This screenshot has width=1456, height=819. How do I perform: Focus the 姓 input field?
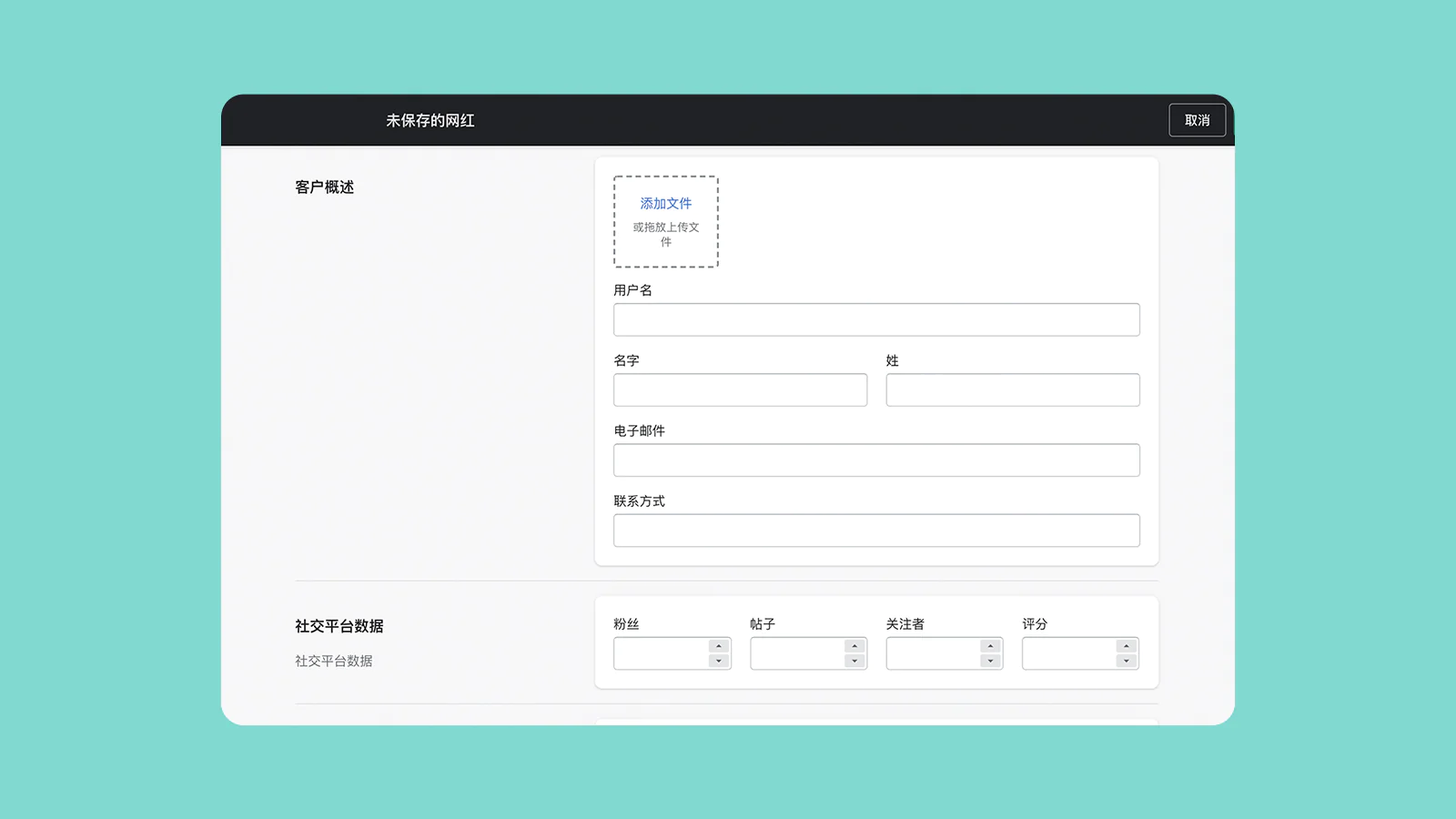pos(1013,389)
